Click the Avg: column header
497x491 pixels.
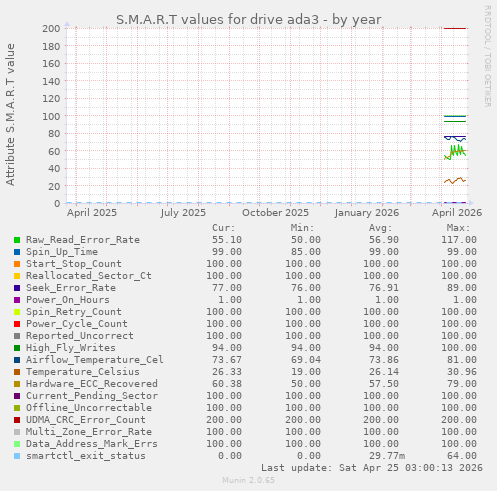pyautogui.click(x=380, y=228)
